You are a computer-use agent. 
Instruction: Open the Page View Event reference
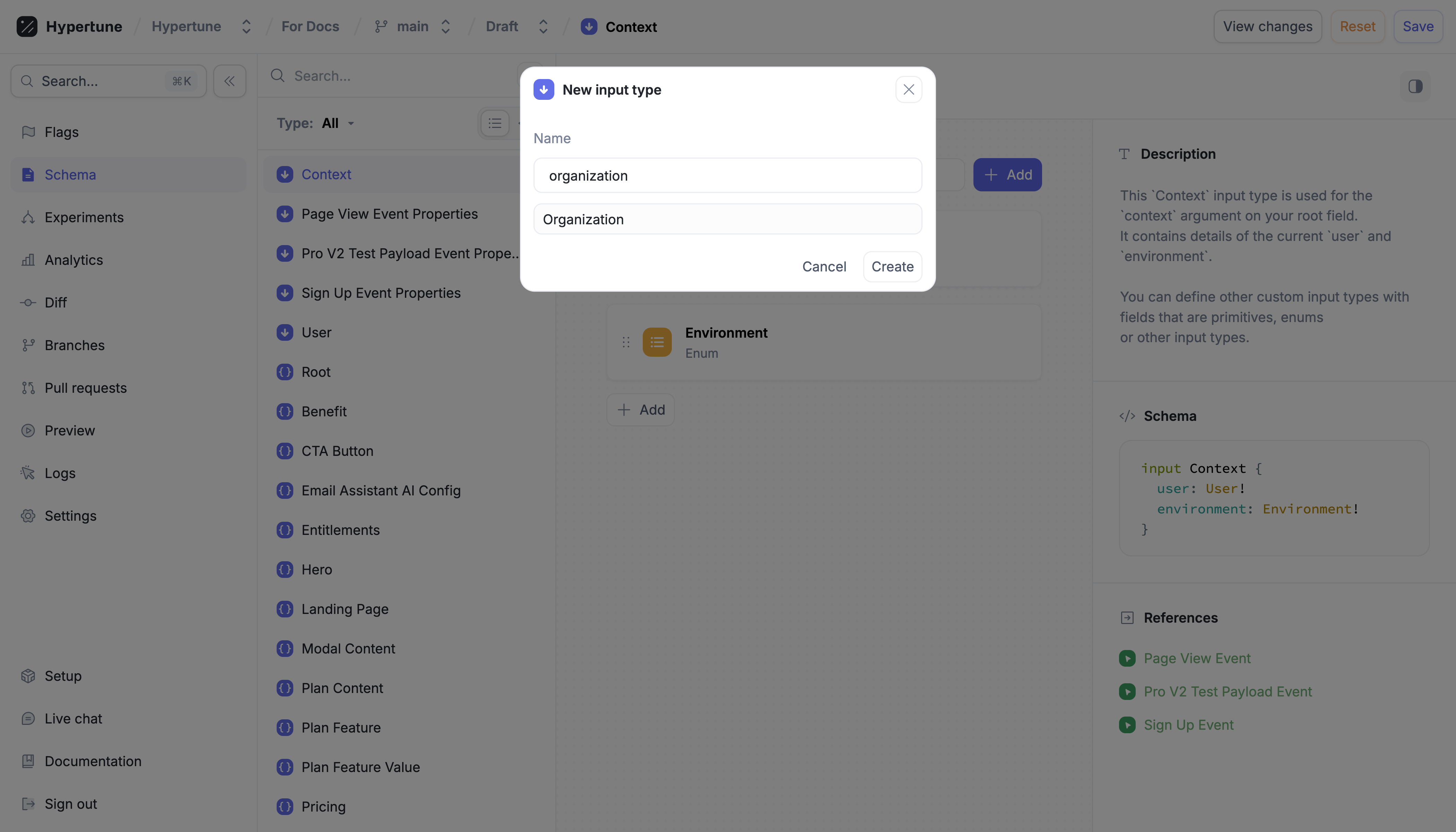pos(1197,658)
